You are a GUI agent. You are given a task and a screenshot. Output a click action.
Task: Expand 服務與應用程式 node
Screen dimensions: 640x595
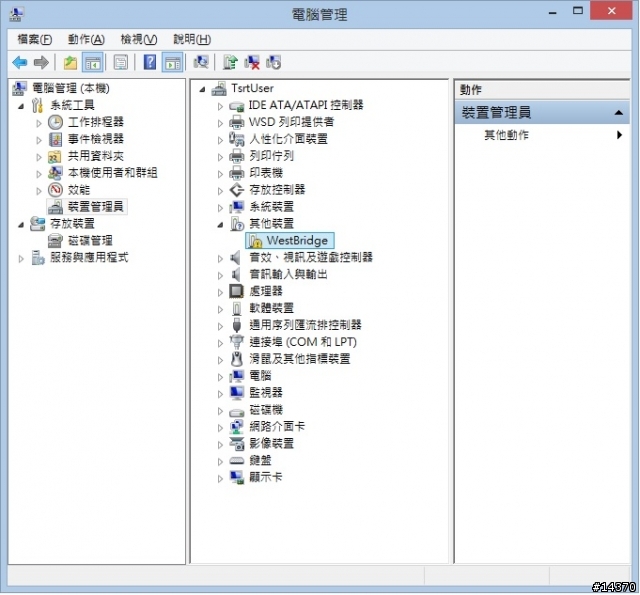click(21, 259)
